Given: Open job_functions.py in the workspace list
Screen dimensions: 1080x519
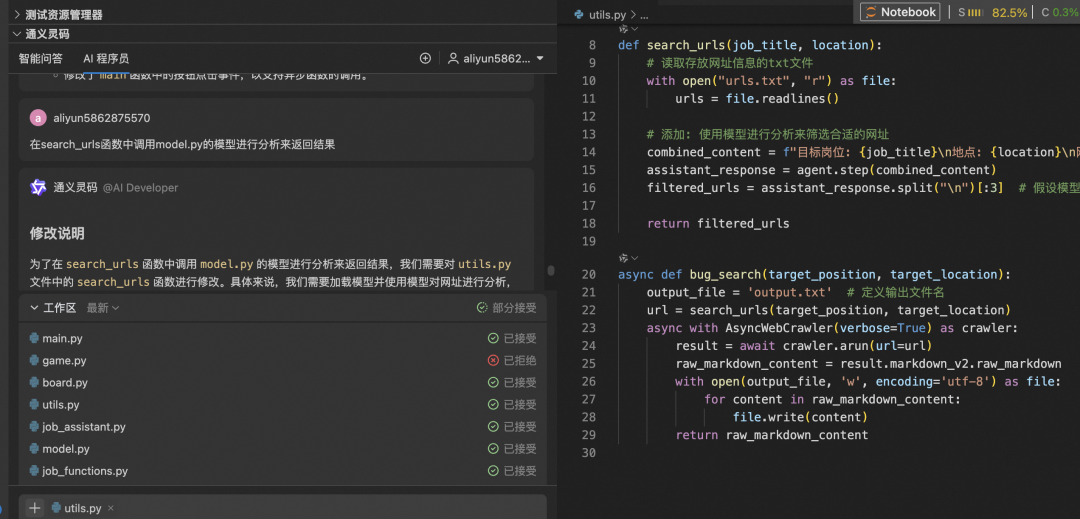Looking at the screenshot, I should tap(85, 471).
